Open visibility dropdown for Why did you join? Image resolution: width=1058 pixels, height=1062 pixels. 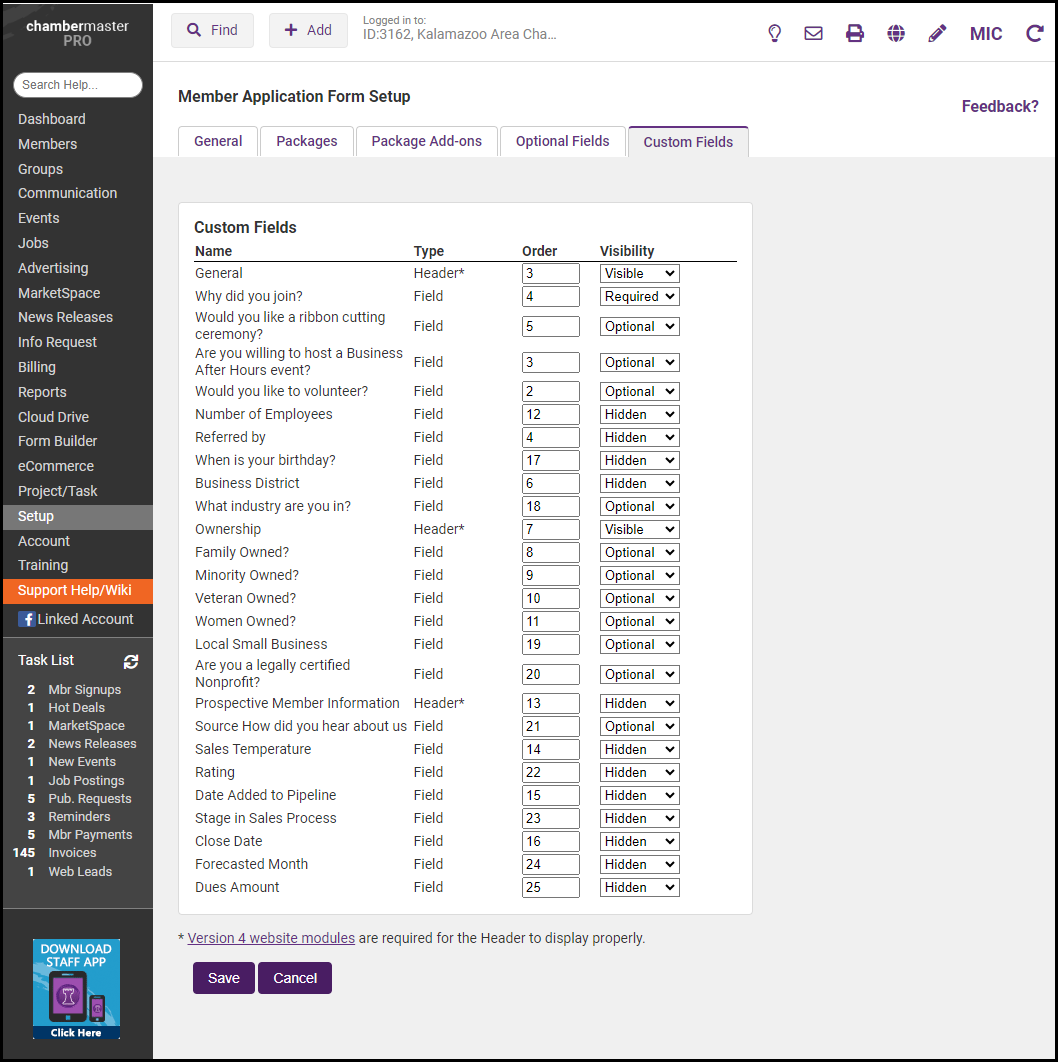click(x=639, y=297)
